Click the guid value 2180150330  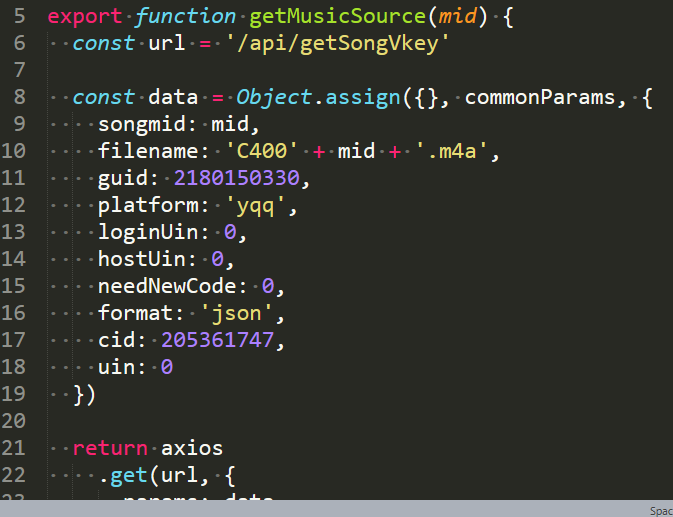[236, 178]
